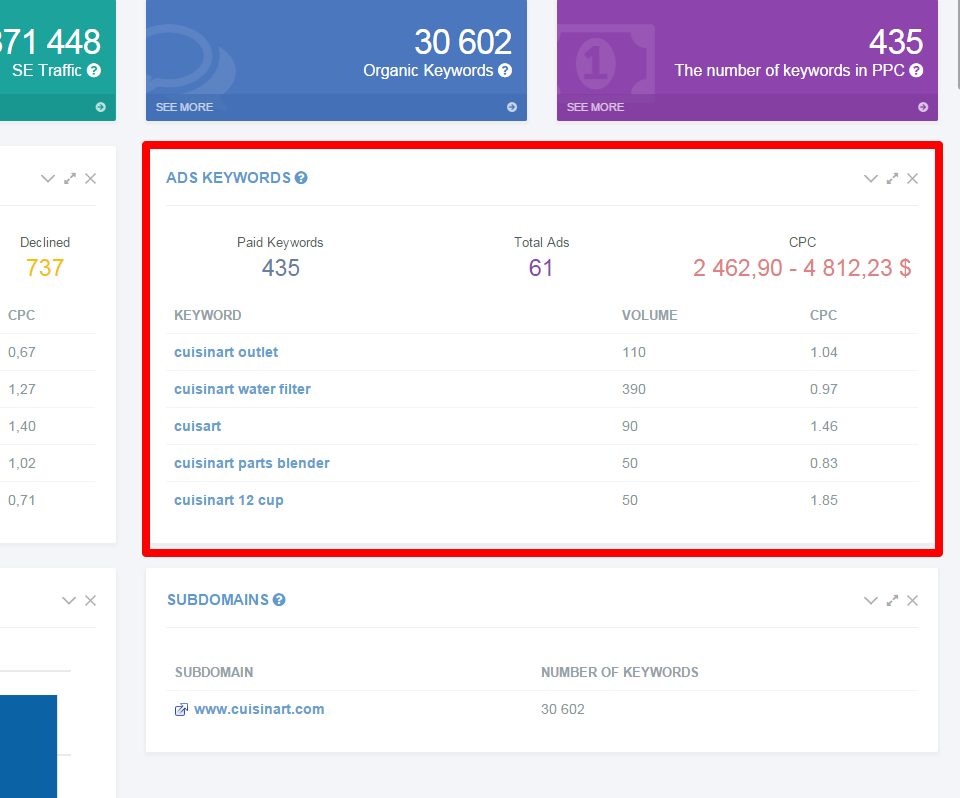The image size is (960, 798).
Task: Click help icon next to SE Traffic
Action: coord(94,71)
